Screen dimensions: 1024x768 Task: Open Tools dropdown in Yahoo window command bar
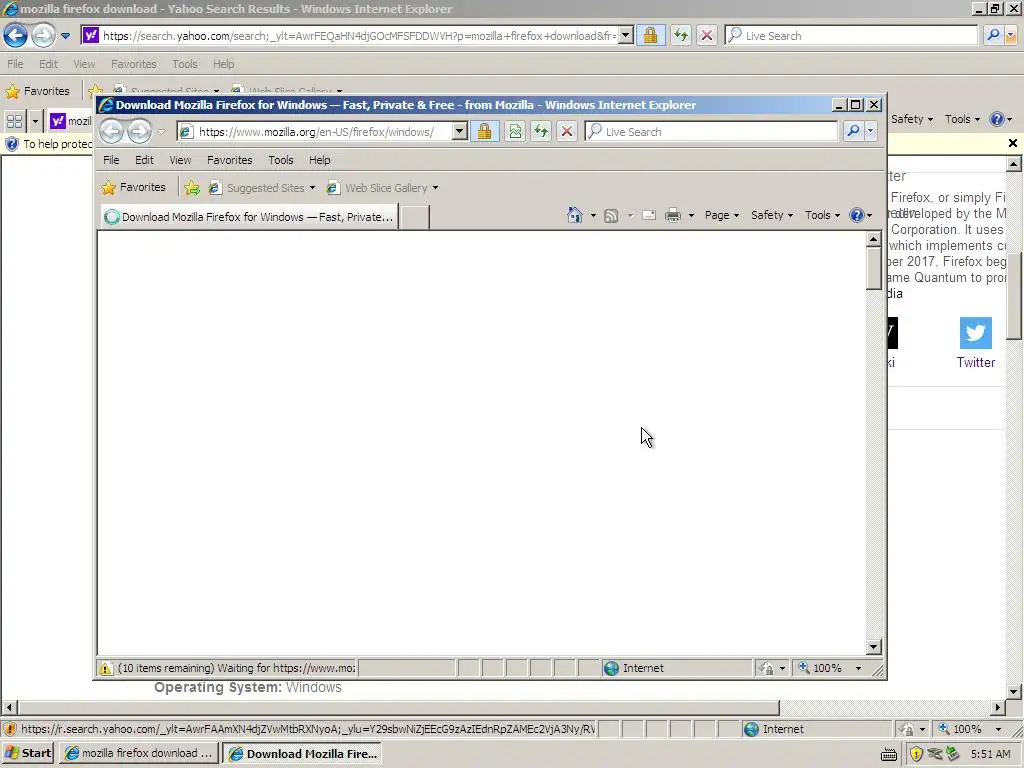point(963,119)
